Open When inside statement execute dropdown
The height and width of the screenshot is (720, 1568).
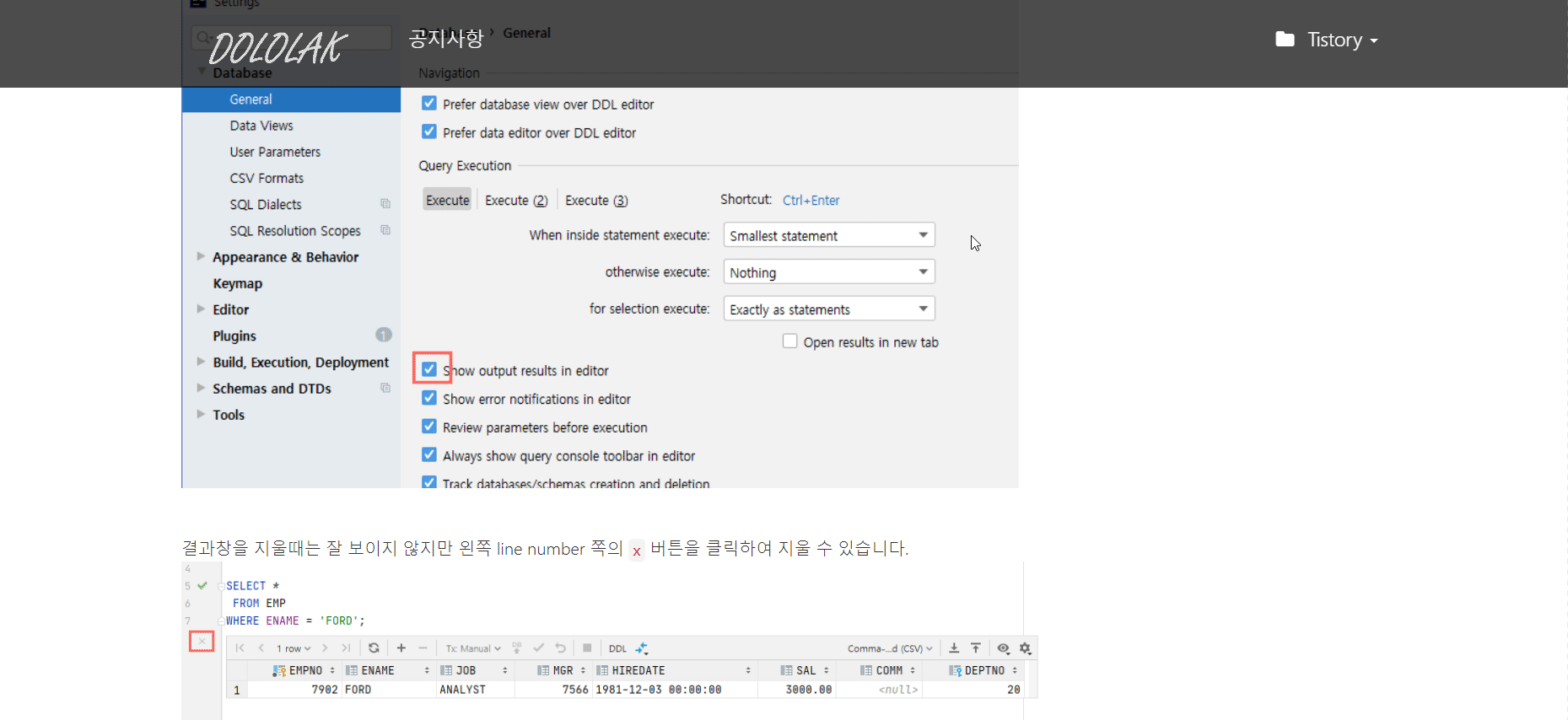[829, 235]
